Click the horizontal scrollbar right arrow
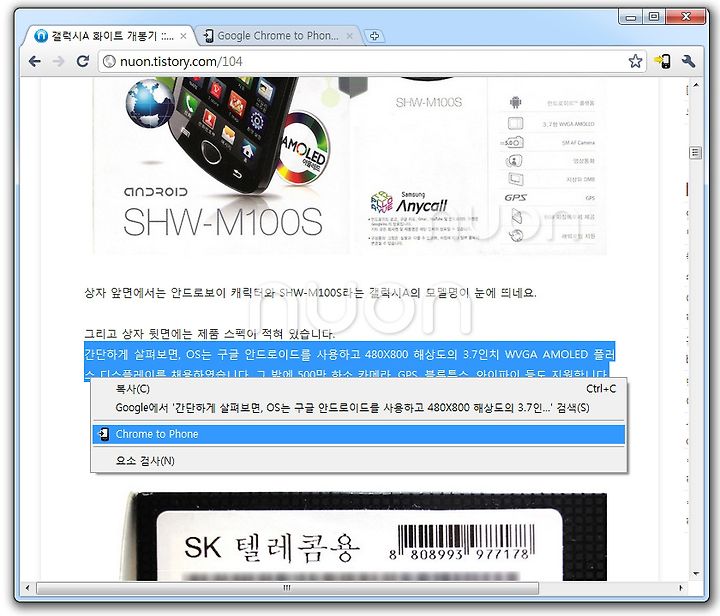 pyautogui.click(x=681, y=588)
